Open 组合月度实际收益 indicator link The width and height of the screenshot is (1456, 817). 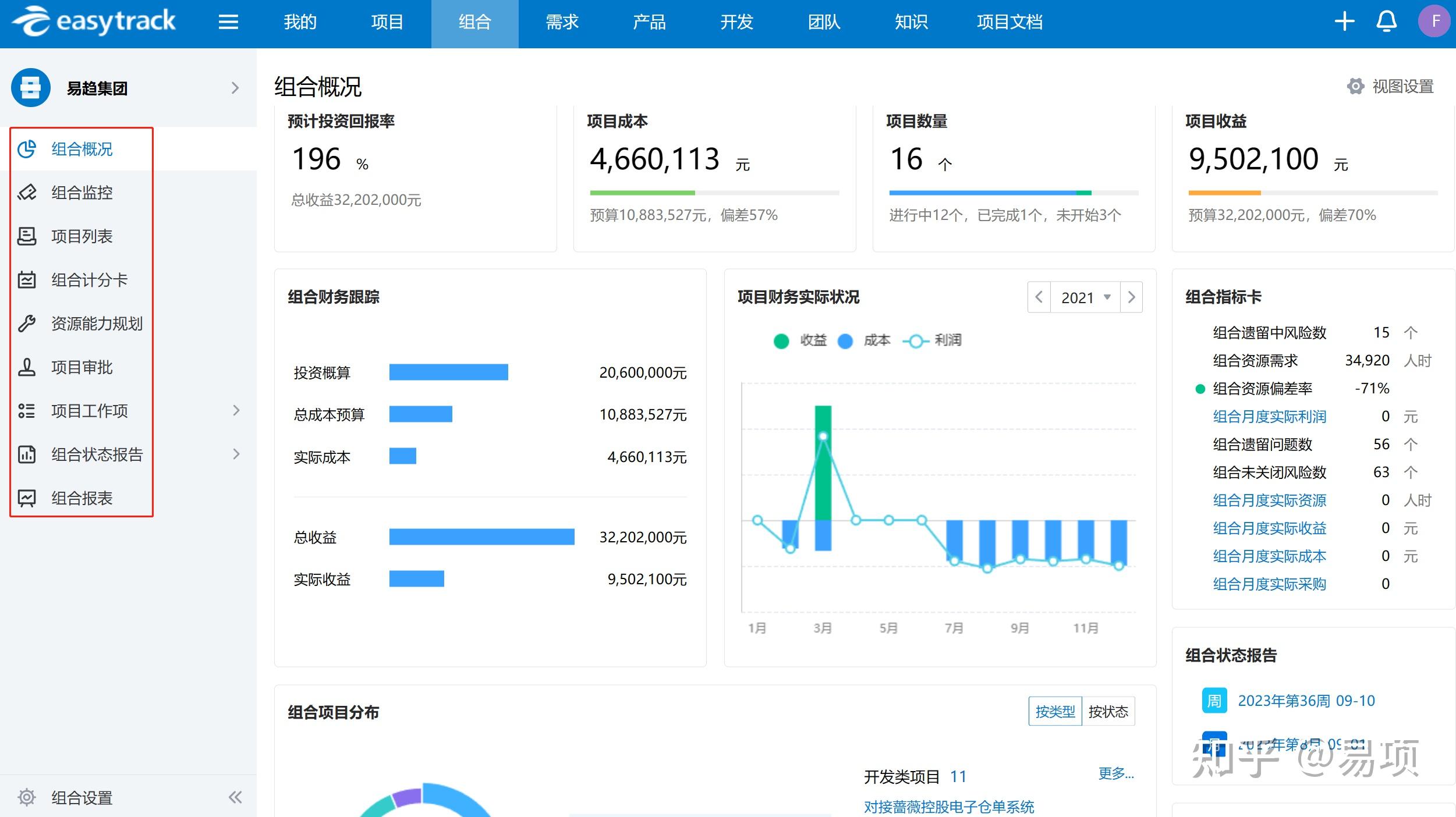pos(1270,528)
